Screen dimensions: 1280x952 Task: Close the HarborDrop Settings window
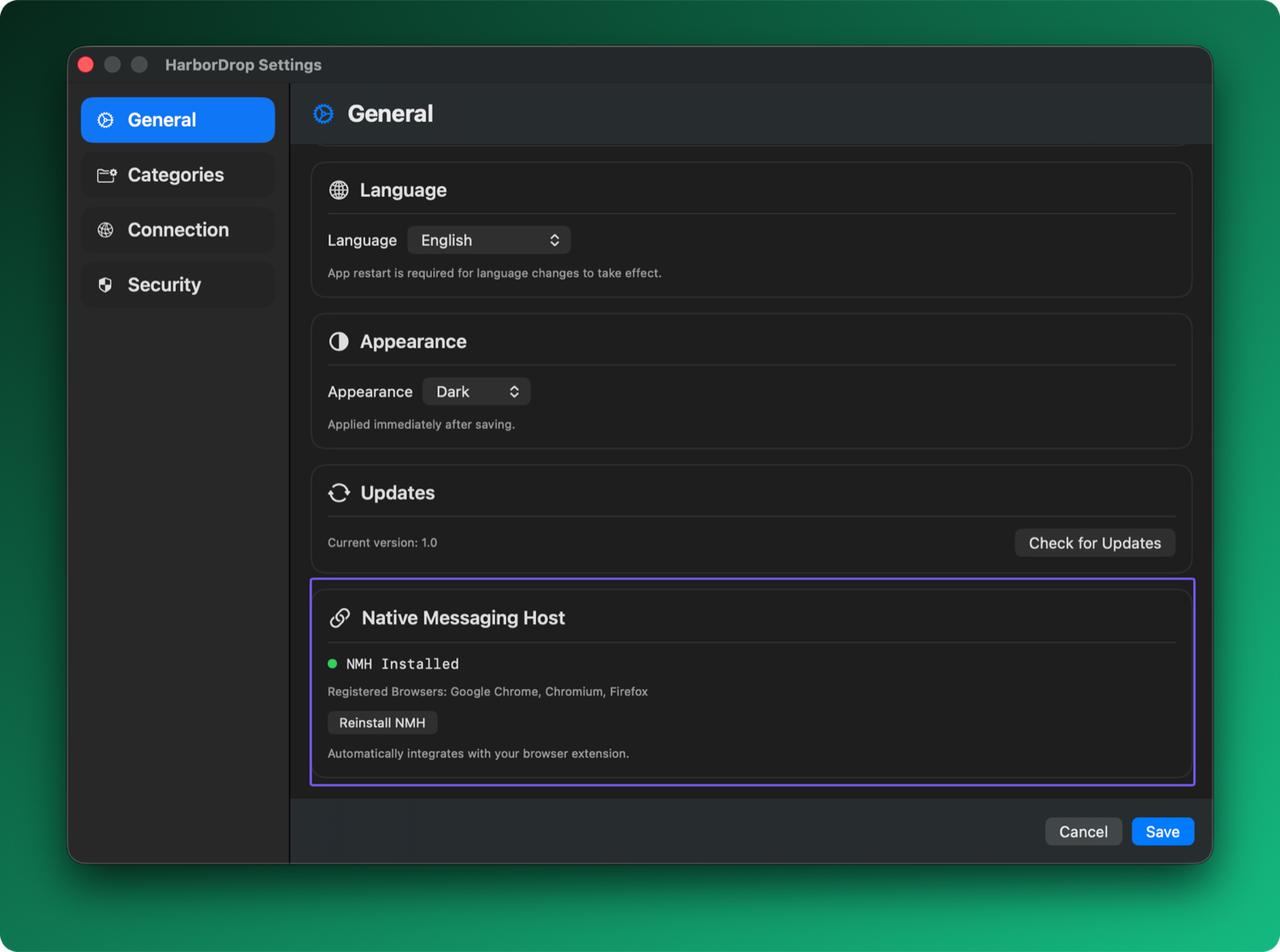click(x=86, y=65)
